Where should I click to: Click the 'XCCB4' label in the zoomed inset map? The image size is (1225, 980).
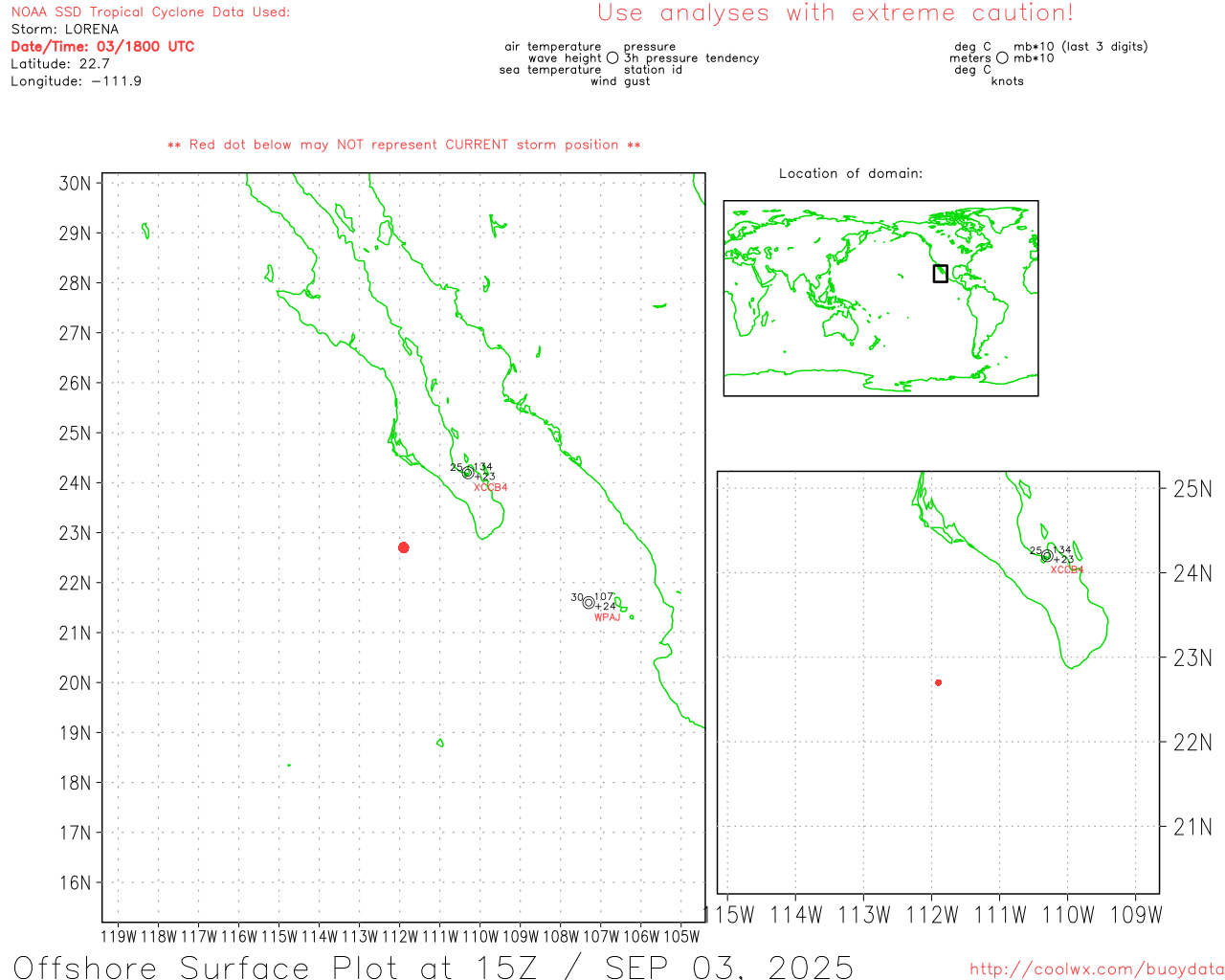(x=1067, y=569)
